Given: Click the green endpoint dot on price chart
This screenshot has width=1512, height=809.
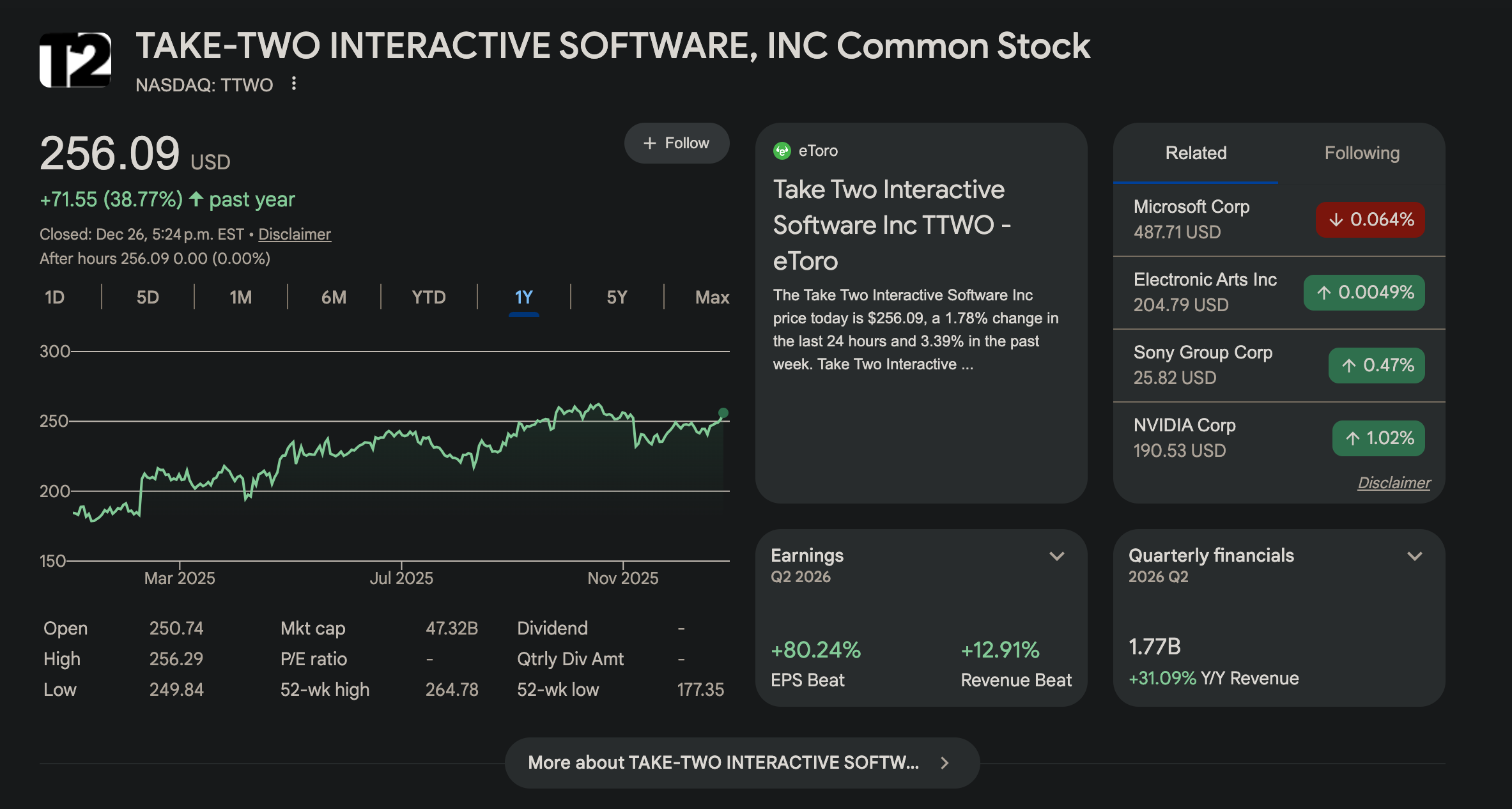Looking at the screenshot, I should [723, 413].
